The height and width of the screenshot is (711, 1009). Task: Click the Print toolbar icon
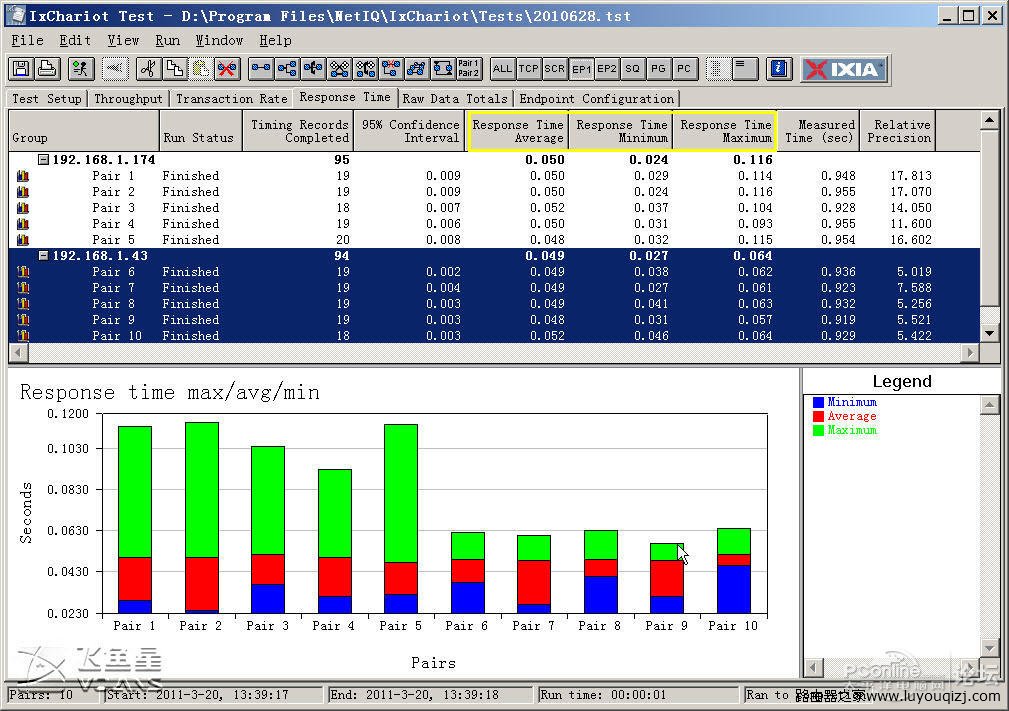pyautogui.click(x=47, y=69)
